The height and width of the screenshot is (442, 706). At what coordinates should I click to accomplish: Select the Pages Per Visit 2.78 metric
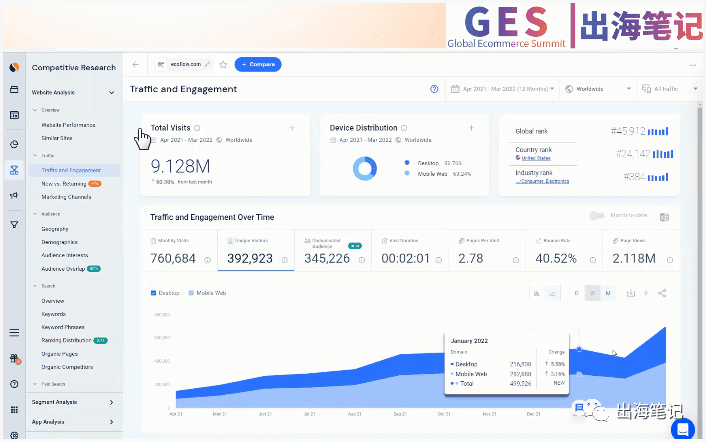click(x=487, y=250)
